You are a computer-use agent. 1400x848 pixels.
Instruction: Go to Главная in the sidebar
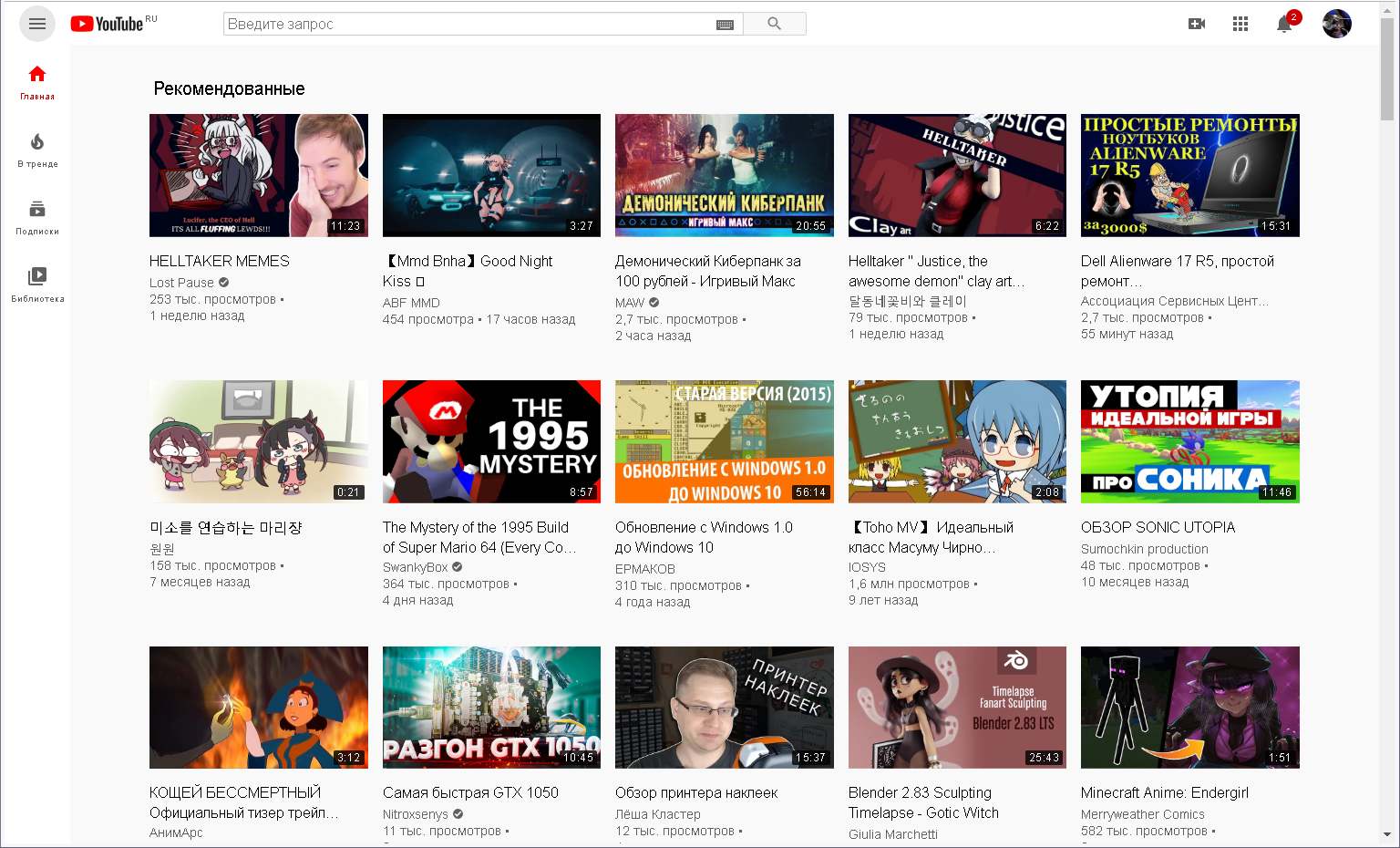tap(37, 82)
